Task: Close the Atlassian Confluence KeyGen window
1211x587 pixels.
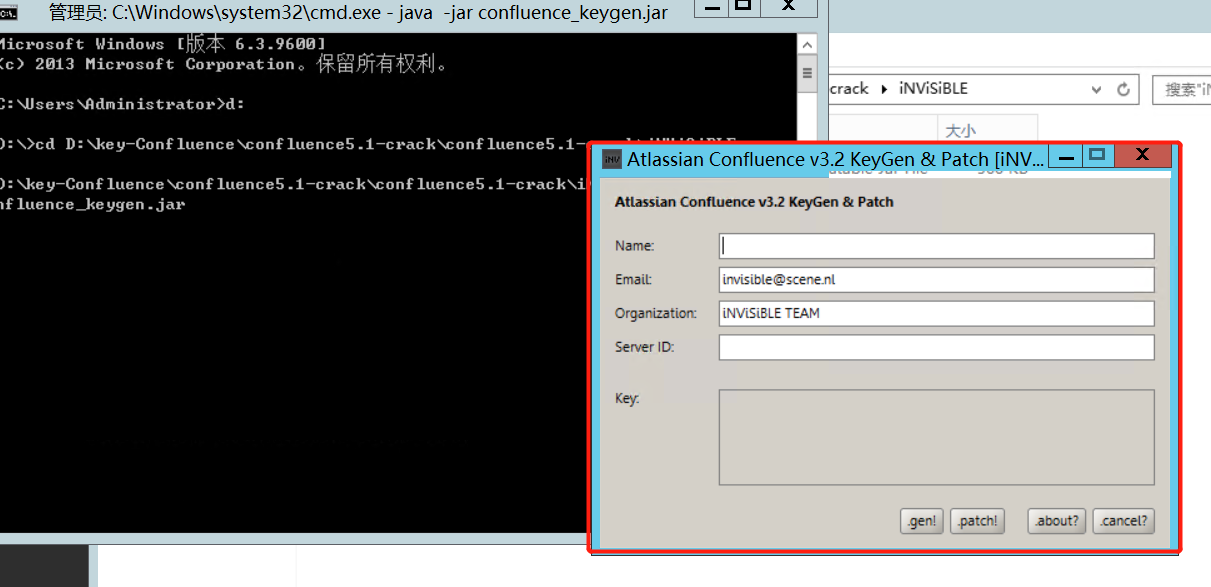Action: (x=1142, y=156)
